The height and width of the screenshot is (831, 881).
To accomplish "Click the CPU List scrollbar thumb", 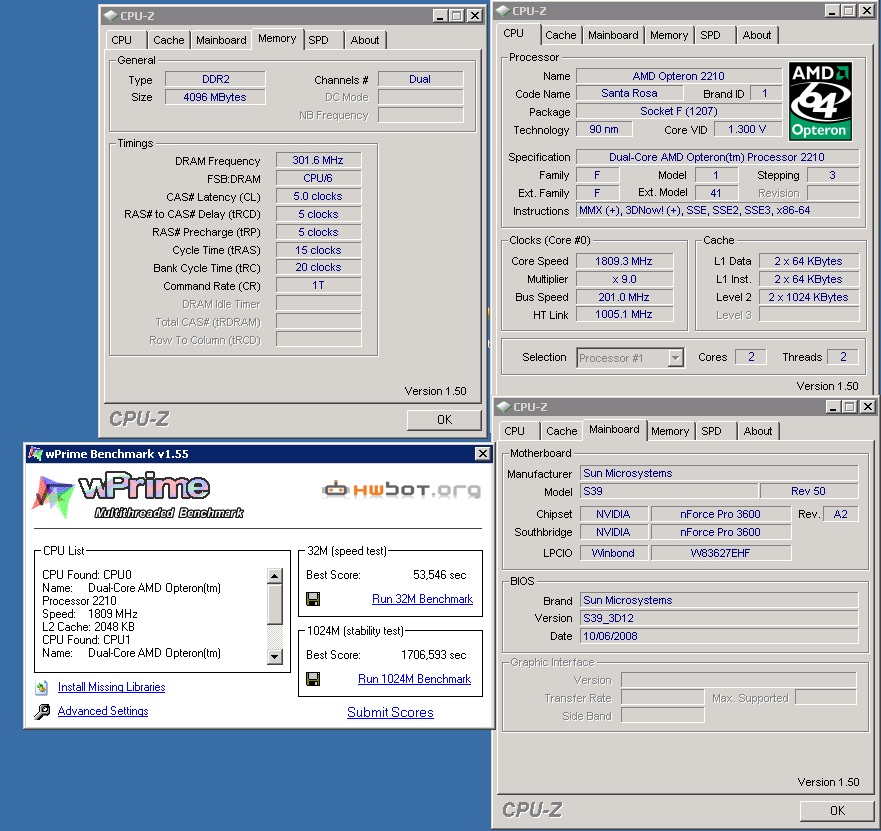I will (275, 604).
